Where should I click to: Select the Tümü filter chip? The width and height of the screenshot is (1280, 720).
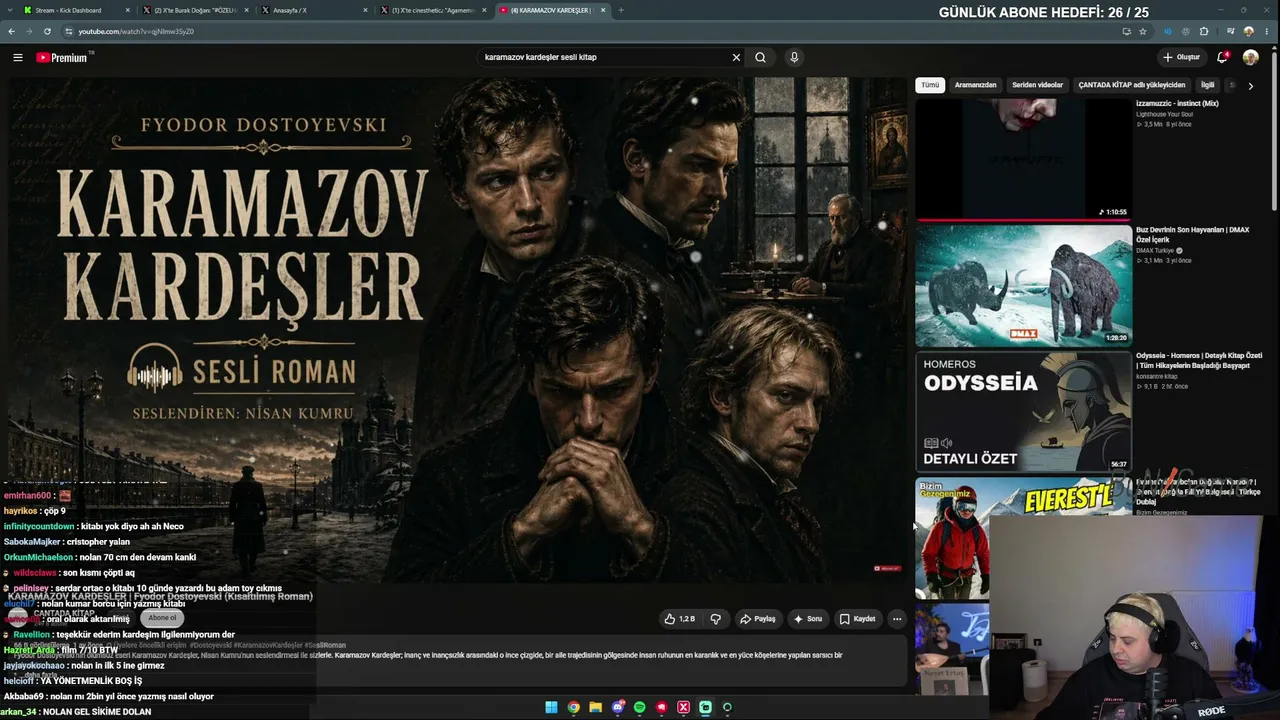click(x=930, y=85)
